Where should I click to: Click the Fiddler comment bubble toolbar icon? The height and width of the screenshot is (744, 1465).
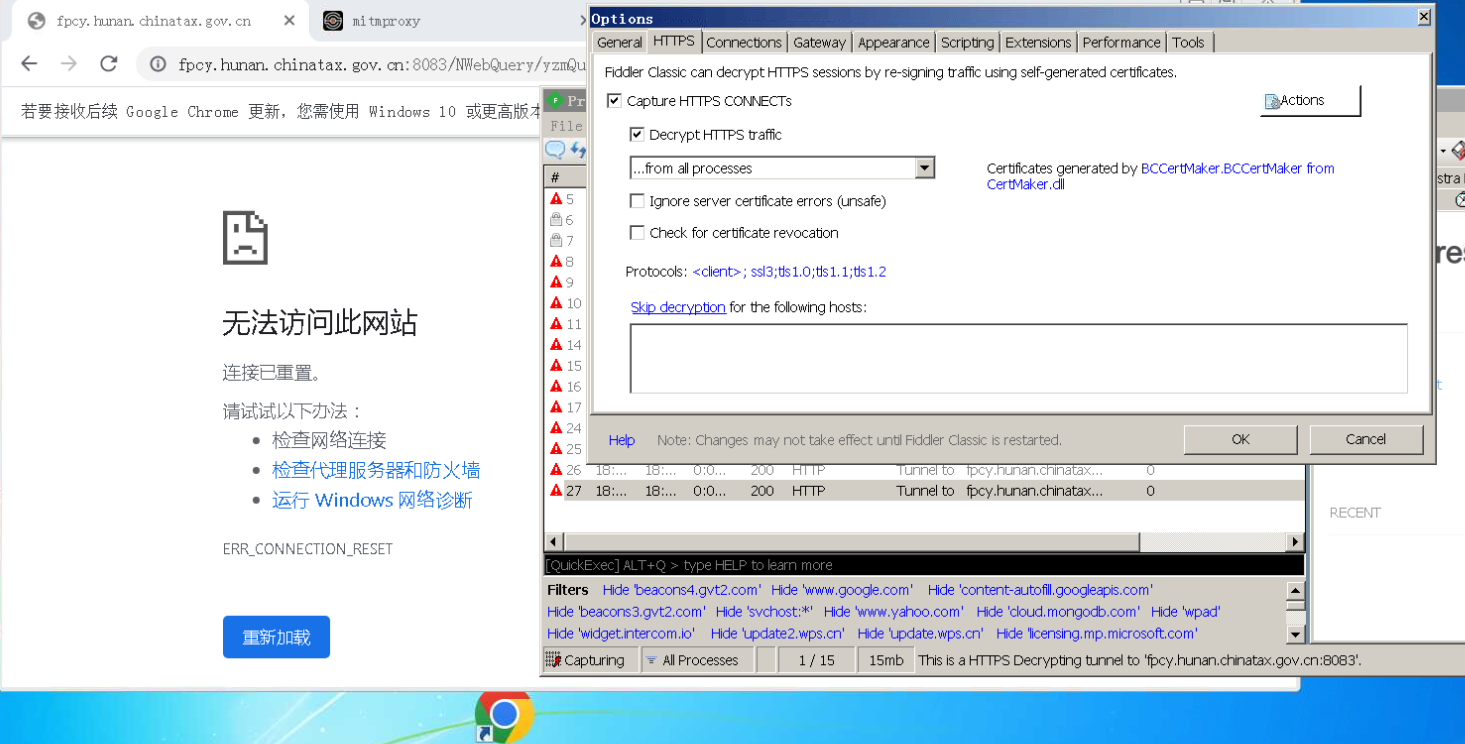coord(555,150)
